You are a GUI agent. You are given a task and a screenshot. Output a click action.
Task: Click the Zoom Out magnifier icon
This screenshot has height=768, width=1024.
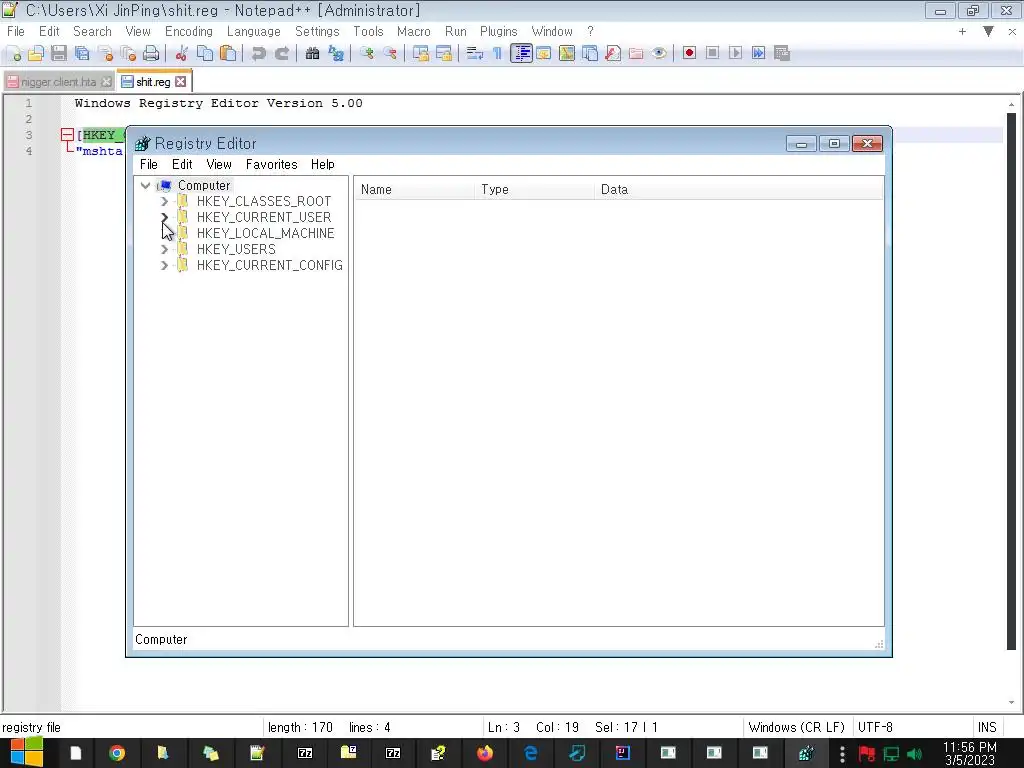click(390, 54)
